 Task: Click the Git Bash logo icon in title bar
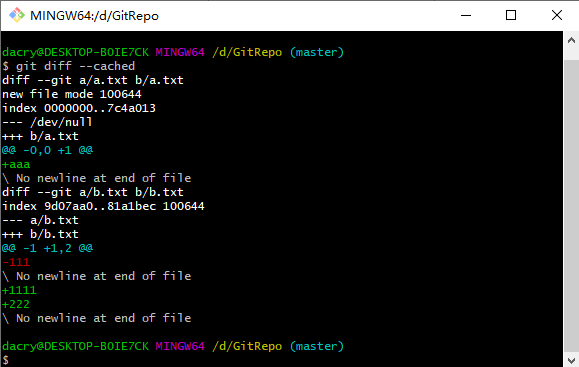[x=17, y=16]
